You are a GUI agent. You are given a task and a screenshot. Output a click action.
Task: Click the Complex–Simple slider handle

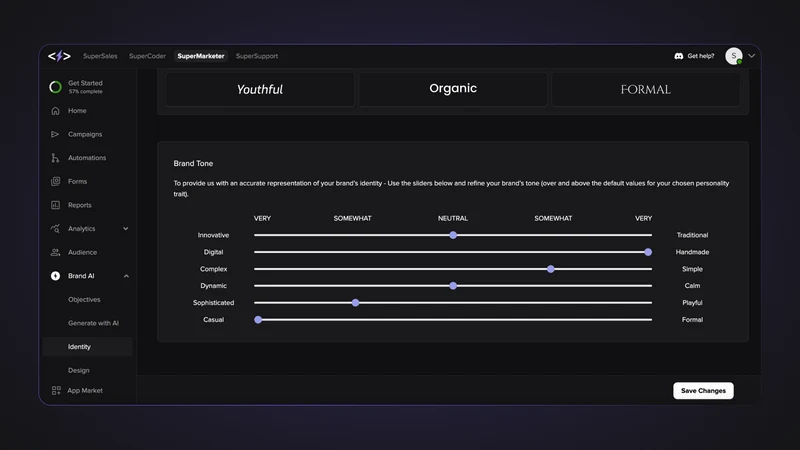tap(551, 269)
